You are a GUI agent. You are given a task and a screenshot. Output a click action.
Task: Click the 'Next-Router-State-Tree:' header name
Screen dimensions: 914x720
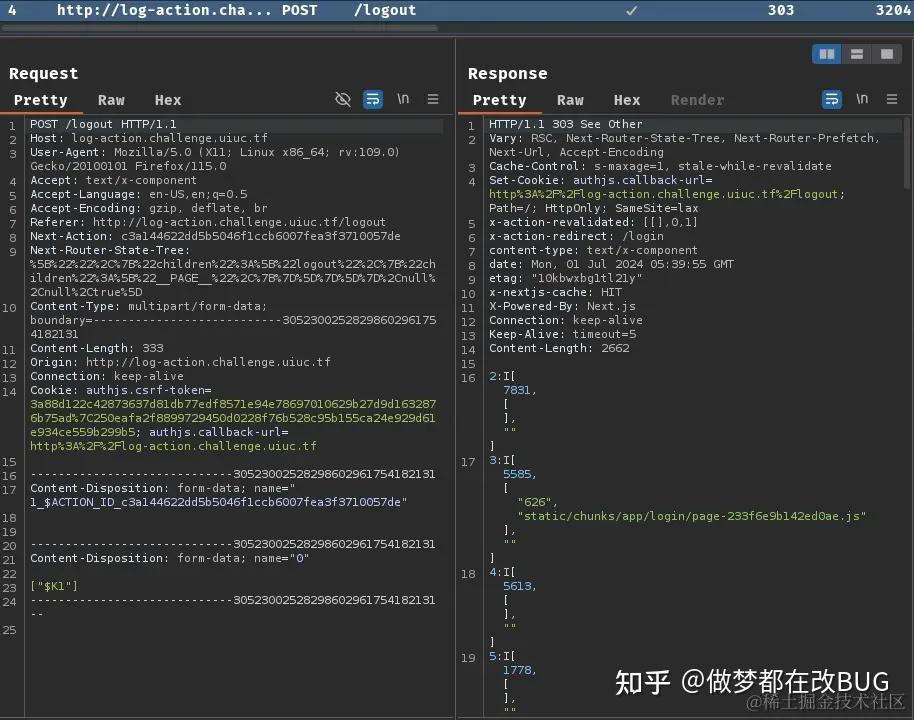tap(110, 250)
